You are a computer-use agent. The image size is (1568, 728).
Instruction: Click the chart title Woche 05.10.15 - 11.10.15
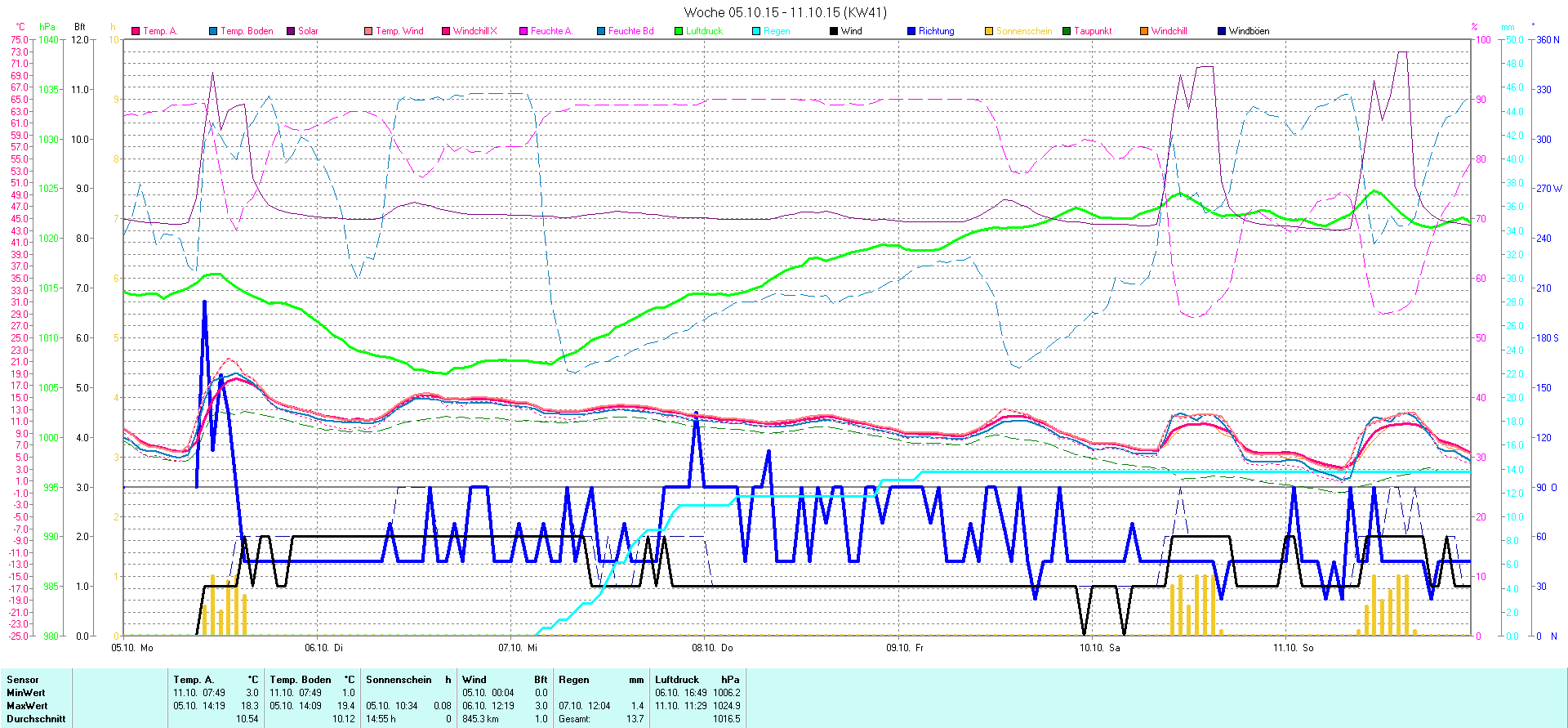pyautogui.click(x=784, y=12)
